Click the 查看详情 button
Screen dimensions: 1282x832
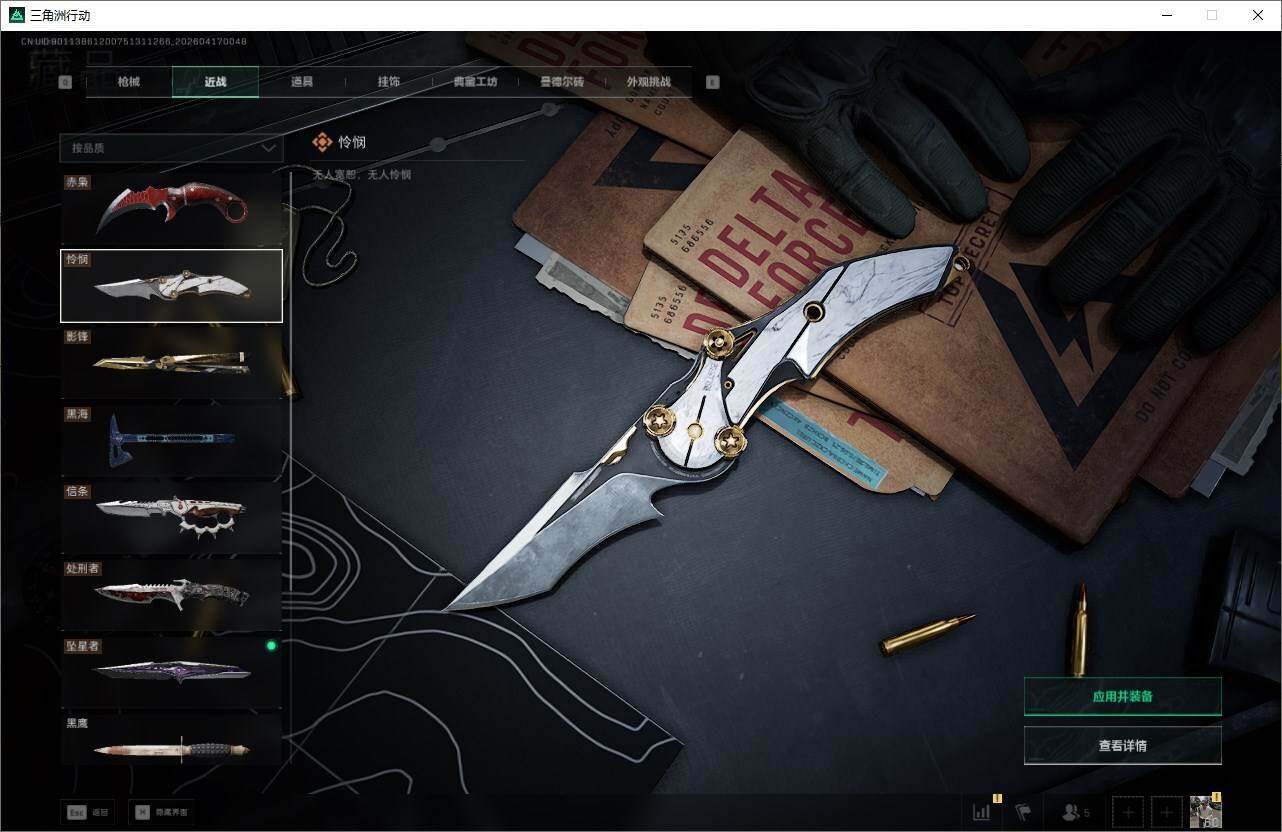coord(1122,745)
